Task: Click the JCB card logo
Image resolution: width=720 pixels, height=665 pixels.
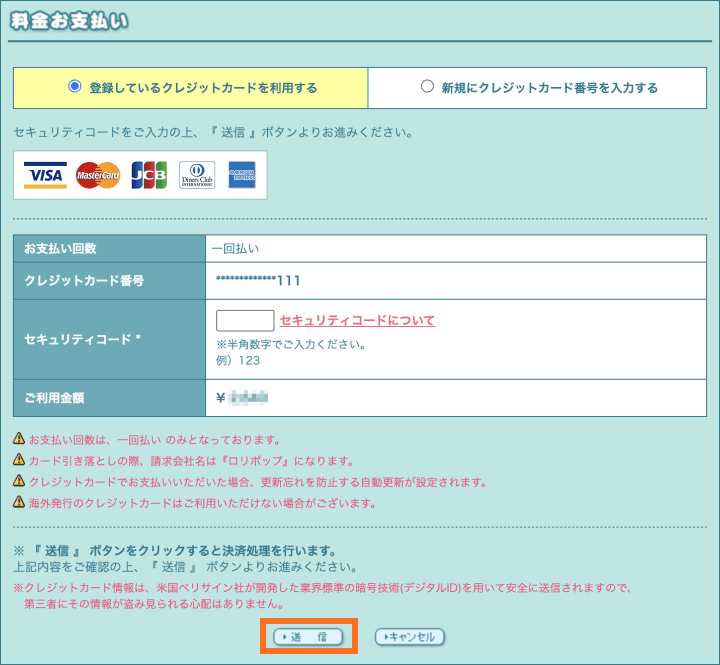Action: [x=149, y=175]
